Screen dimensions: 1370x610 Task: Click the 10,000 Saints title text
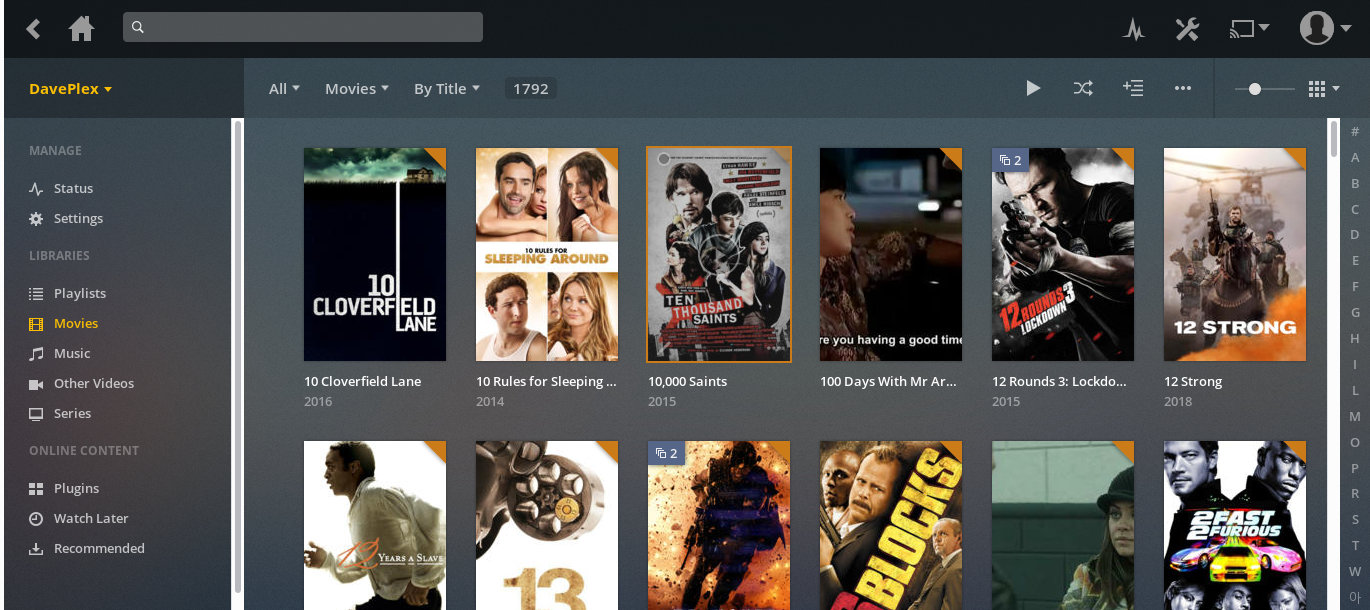(x=688, y=381)
